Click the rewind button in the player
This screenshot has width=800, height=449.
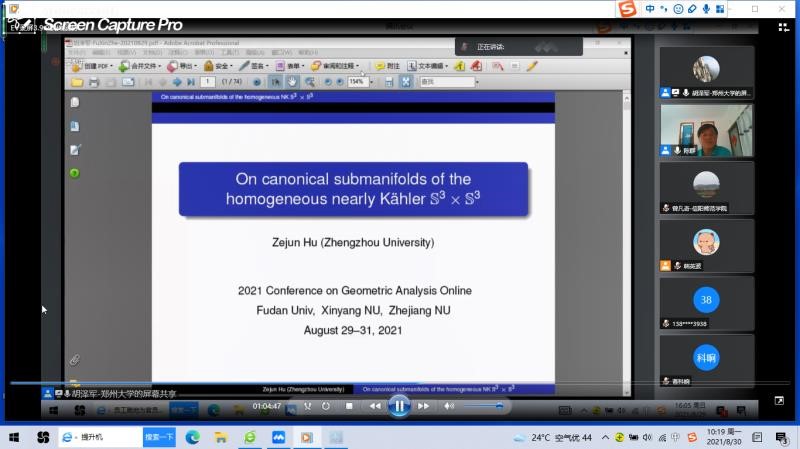pyautogui.click(x=374, y=406)
